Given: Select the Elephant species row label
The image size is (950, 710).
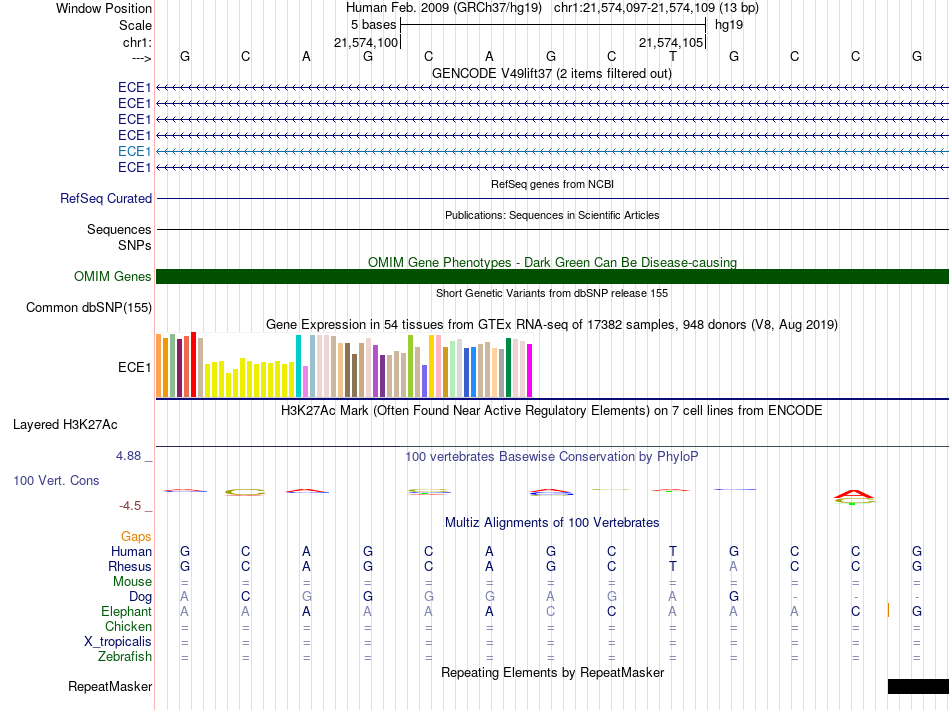Looking at the screenshot, I should pos(126,611).
